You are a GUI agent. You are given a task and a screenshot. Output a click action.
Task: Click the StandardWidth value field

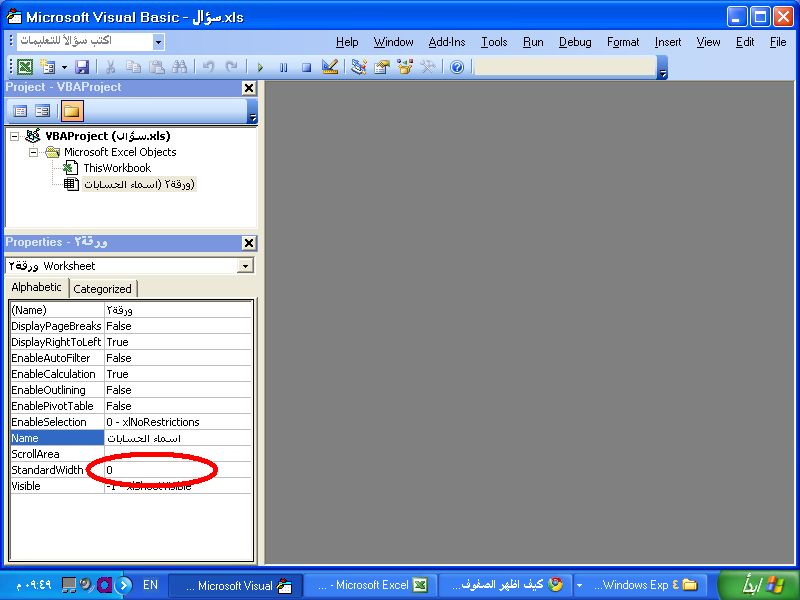tap(178, 470)
